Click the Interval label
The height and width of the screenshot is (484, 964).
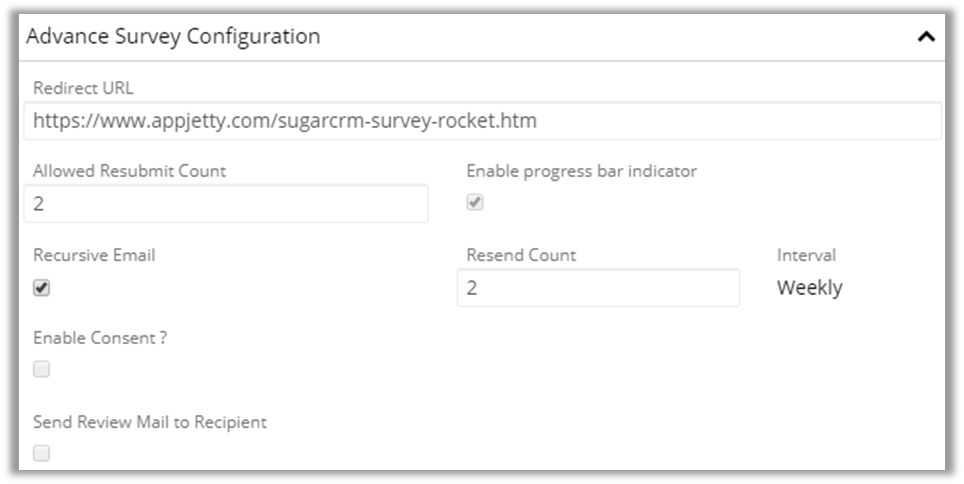pyautogui.click(x=806, y=255)
